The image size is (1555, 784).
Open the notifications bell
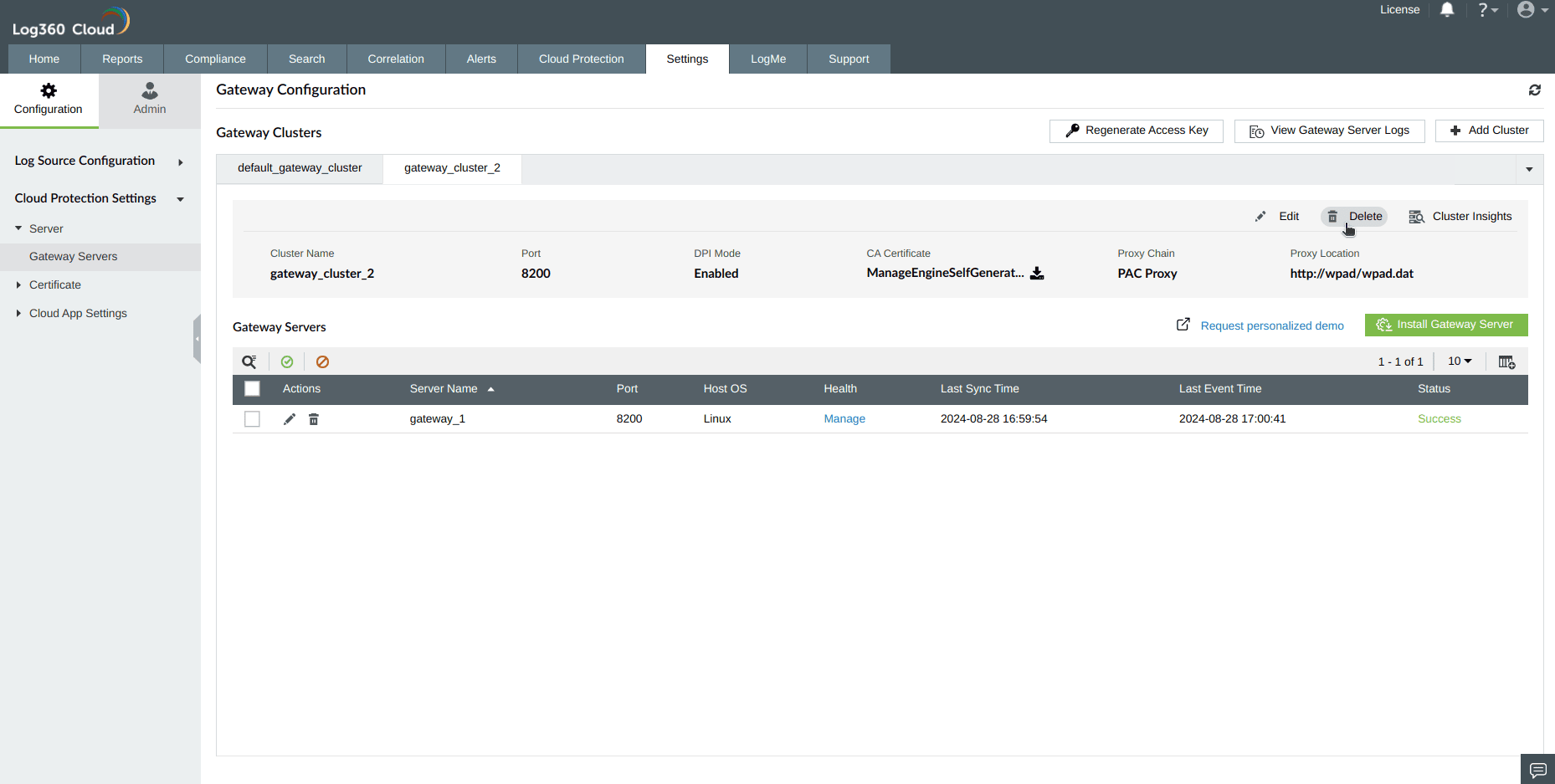pos(1447,10)
